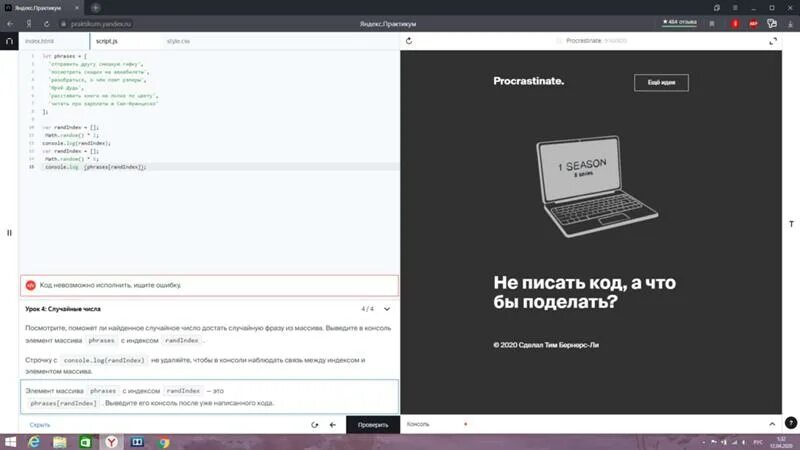
Task: Open the translator extension icon
Action: (x=772, y=23)
